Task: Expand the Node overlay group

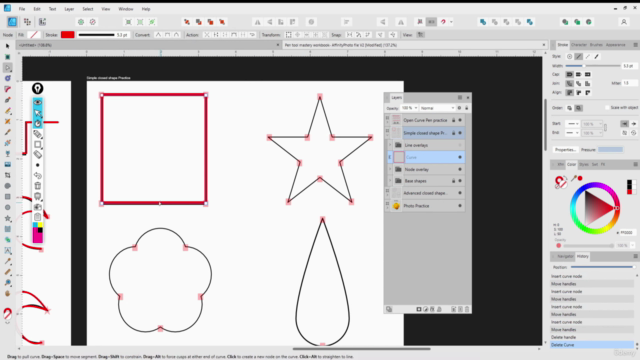Action: 390,169
